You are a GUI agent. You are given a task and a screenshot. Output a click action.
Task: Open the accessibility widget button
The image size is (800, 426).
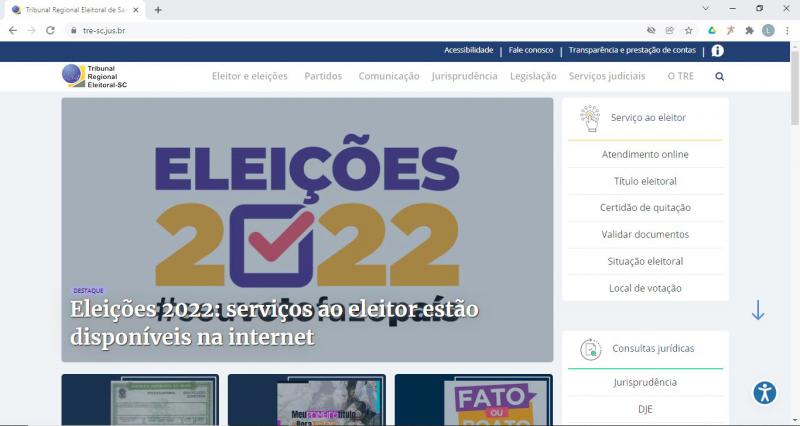(764, 393)
